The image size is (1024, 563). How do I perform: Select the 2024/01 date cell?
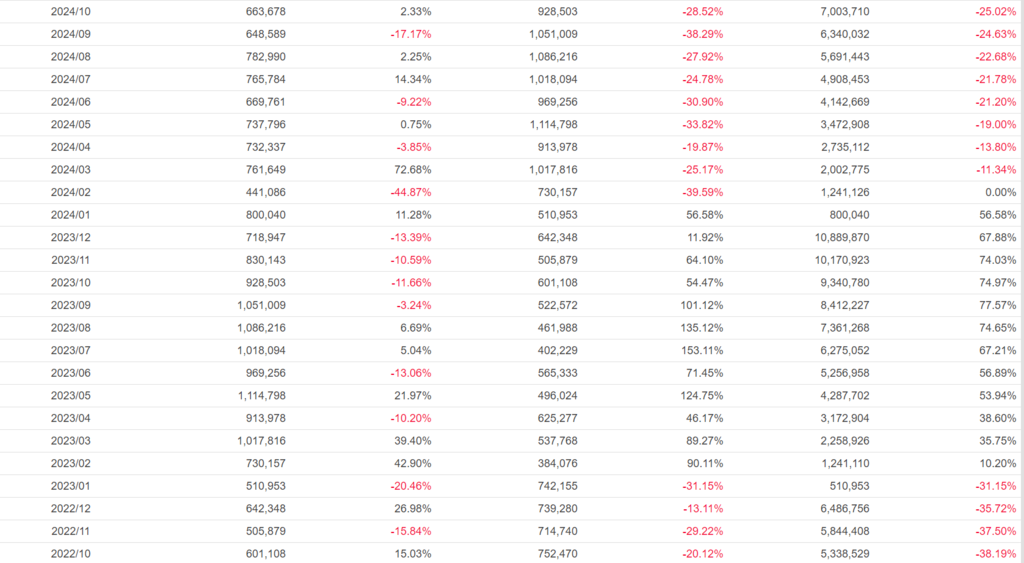pyautogui.click(x=71, y=215)
